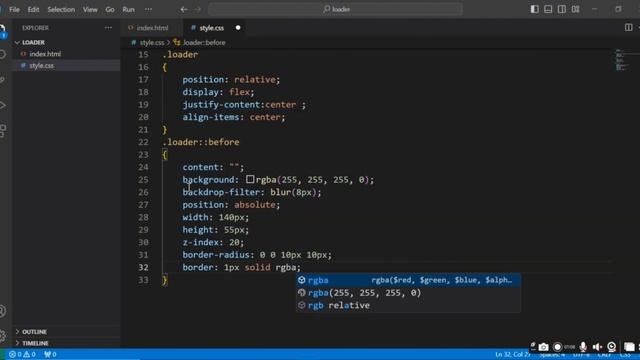Open color picker swatch on background line
Image resolution: width=640 pixels, height=360 pixels.
pyautogui.click(x=250, y=179)
